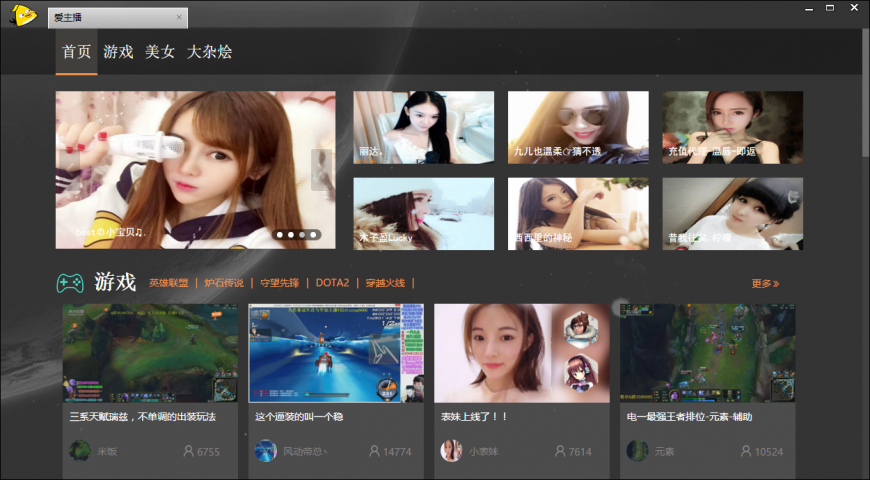Viewport: 870px width, 480px height.
Task: Click the gamepad icon beside 游戏 heading
Action: click(70, 283)
